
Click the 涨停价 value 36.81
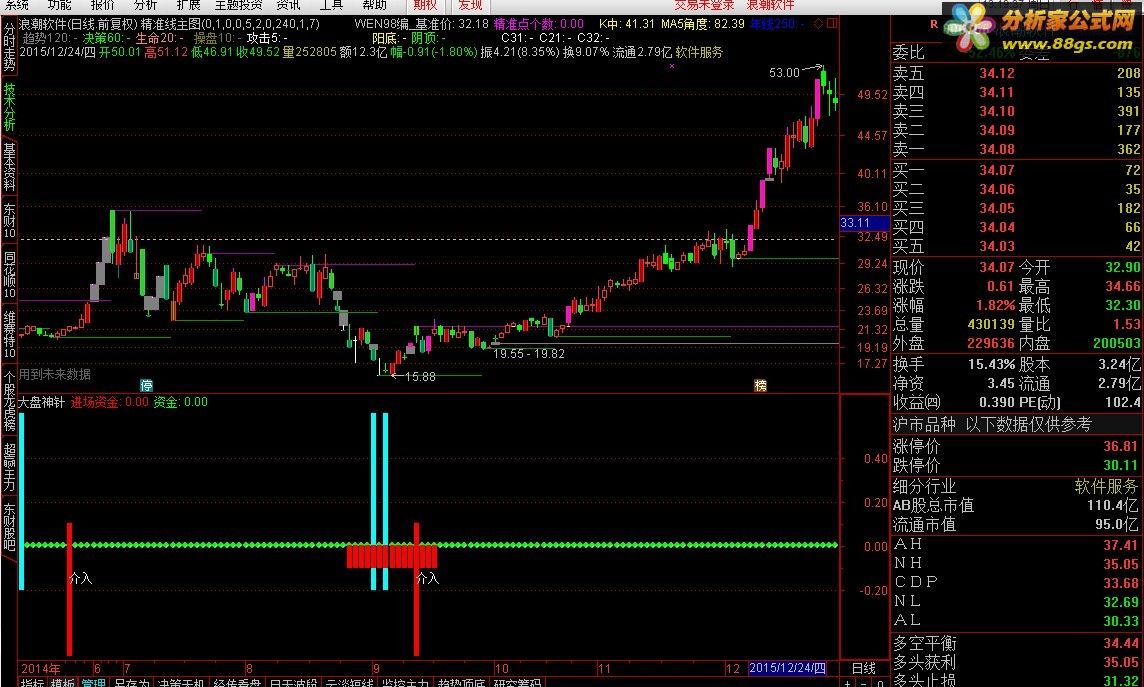(1121, 446)
